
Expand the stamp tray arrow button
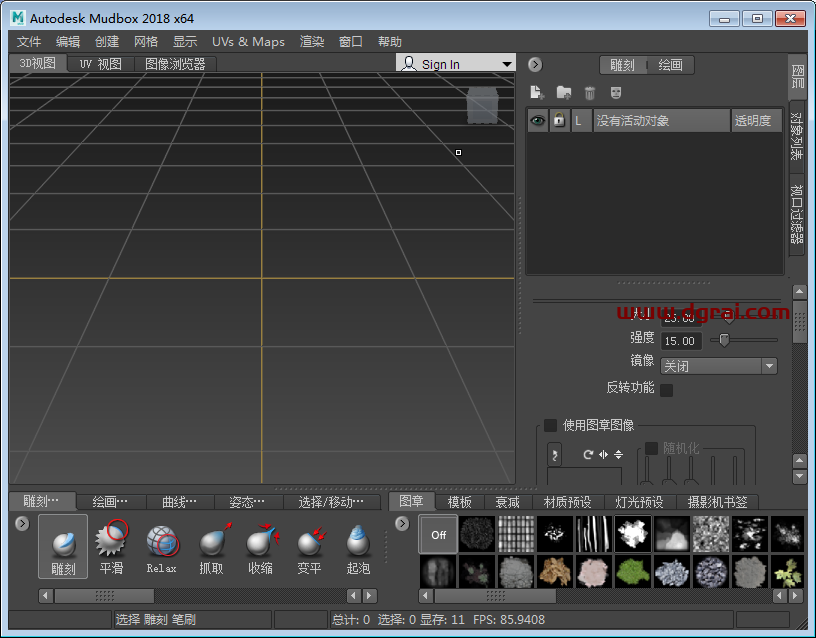click(402, 523)
